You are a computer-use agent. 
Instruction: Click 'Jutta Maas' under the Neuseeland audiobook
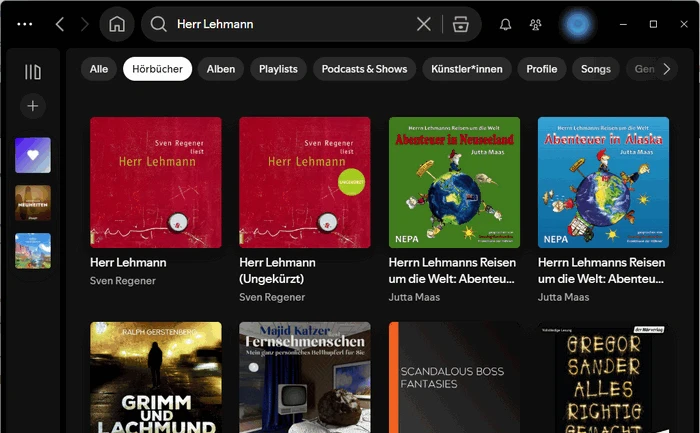(x=414, y=297)
